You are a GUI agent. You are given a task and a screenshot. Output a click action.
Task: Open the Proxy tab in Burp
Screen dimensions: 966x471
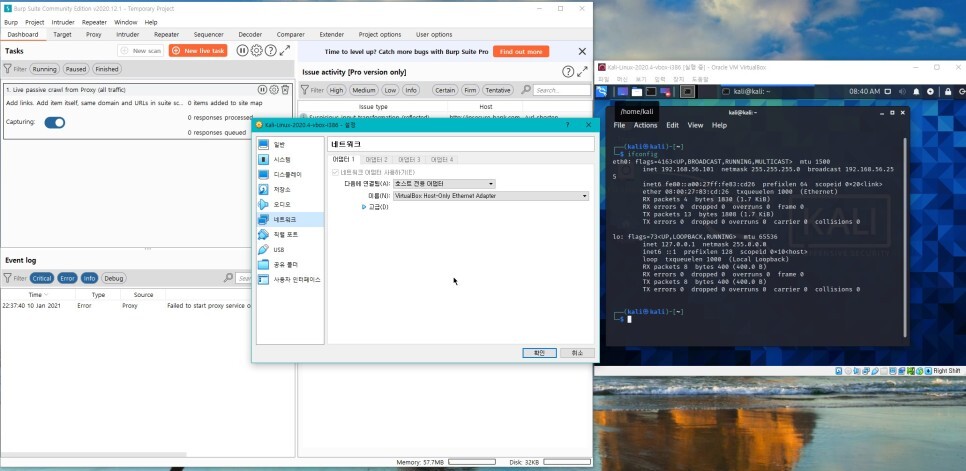[x=94, y=34]
